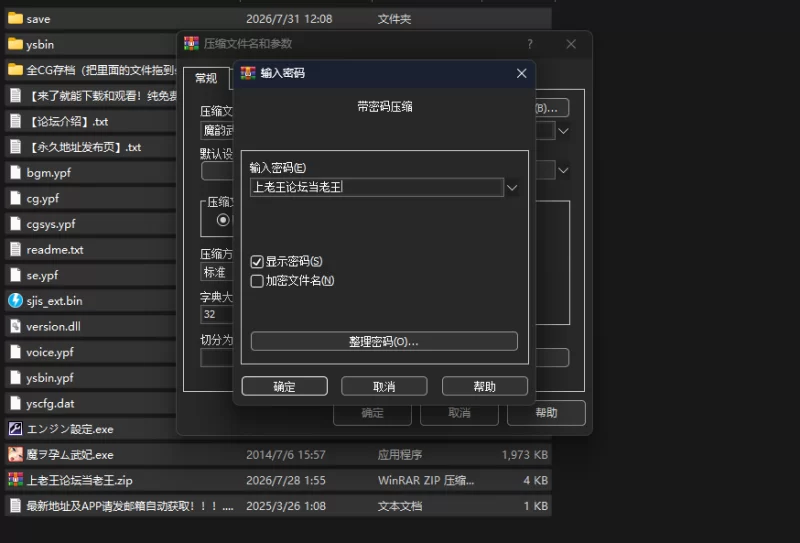The height and width of the screenshot is (543, 800).
Task: Click the ysbin folder icon
Action: click(x=15, y=44)
